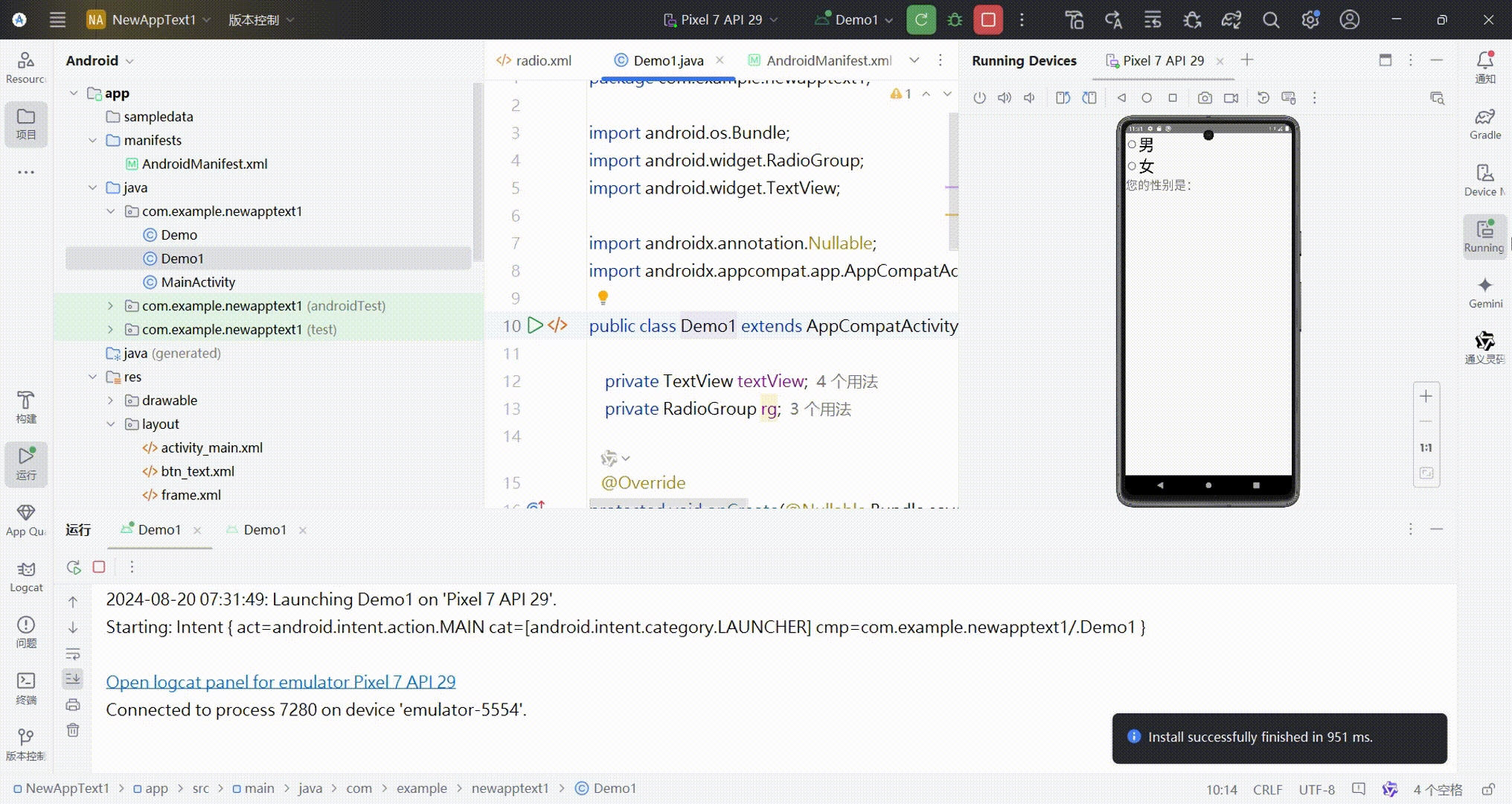Open the Terminal tool window

click(26, 689)
